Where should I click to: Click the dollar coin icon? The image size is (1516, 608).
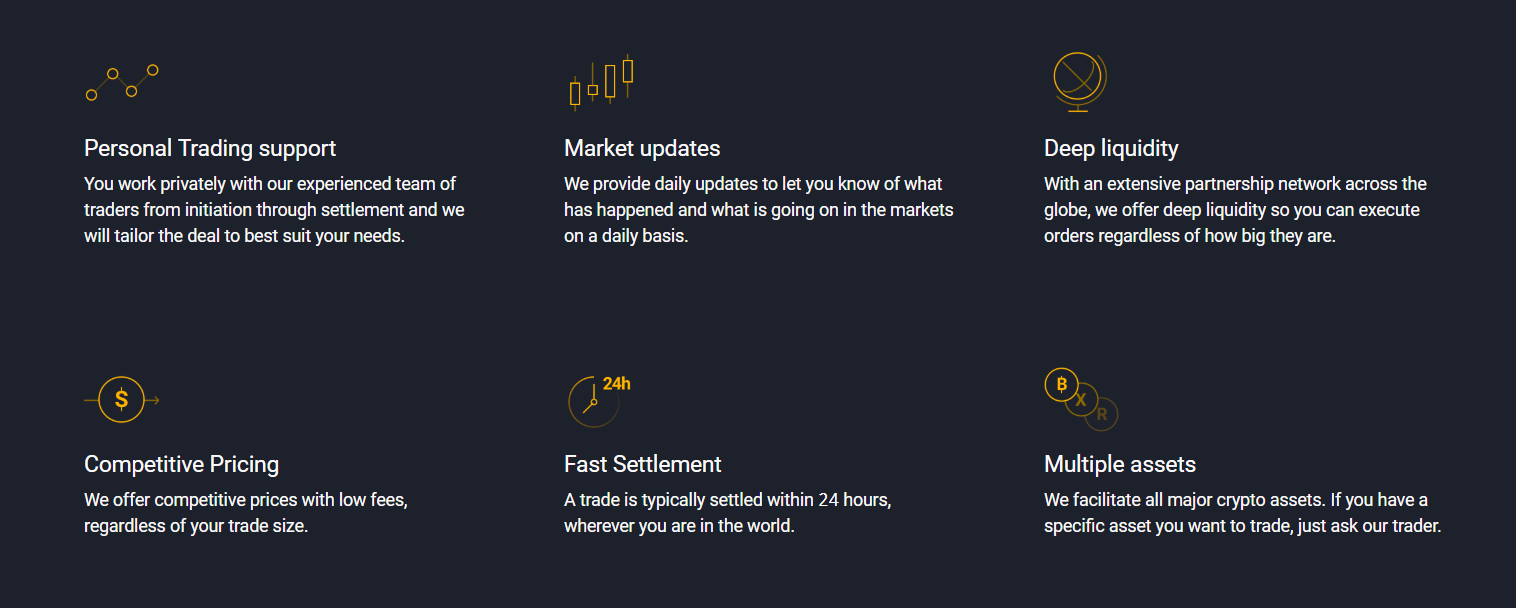click(122, 400)
